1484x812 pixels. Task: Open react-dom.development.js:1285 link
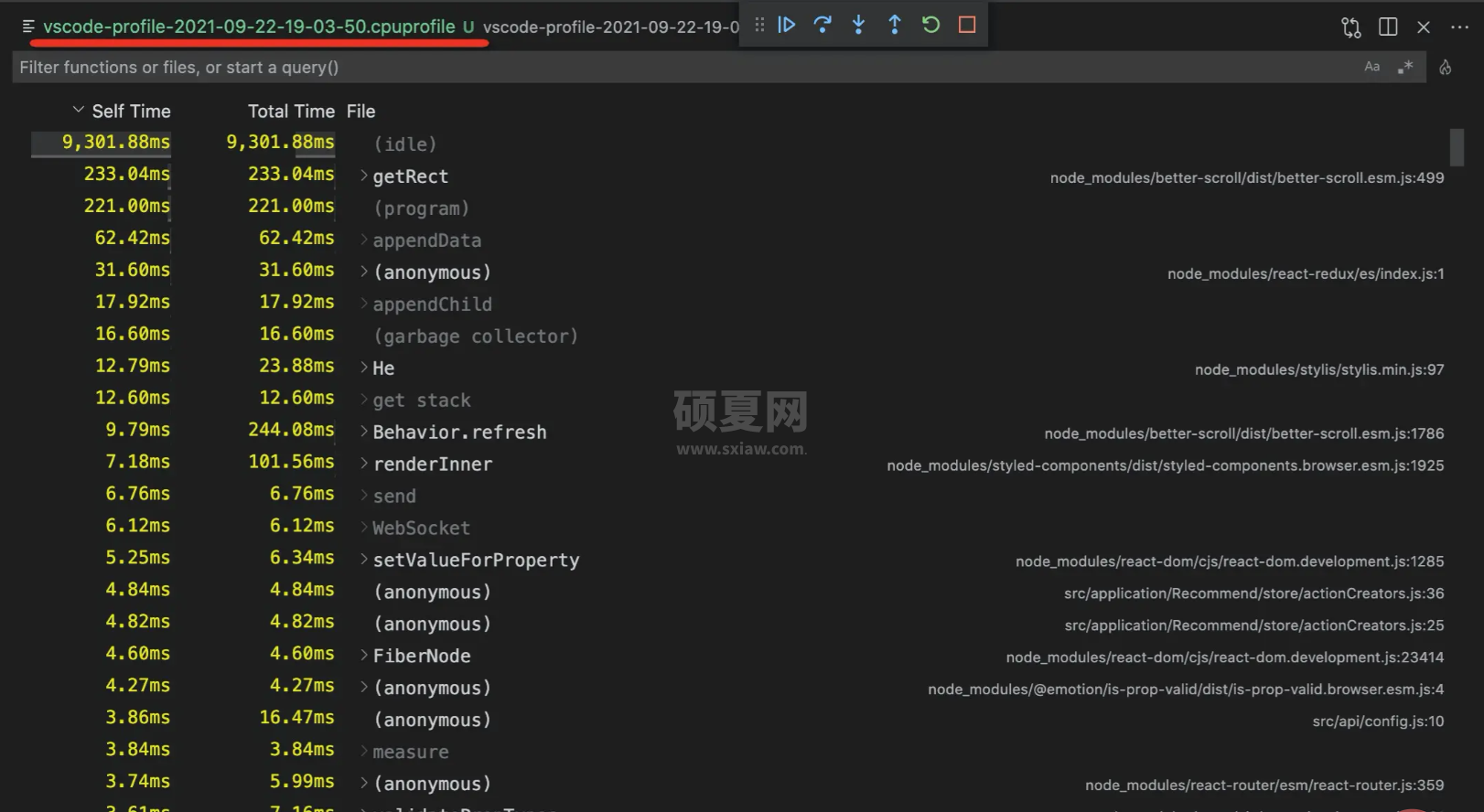pos(1230,561)
